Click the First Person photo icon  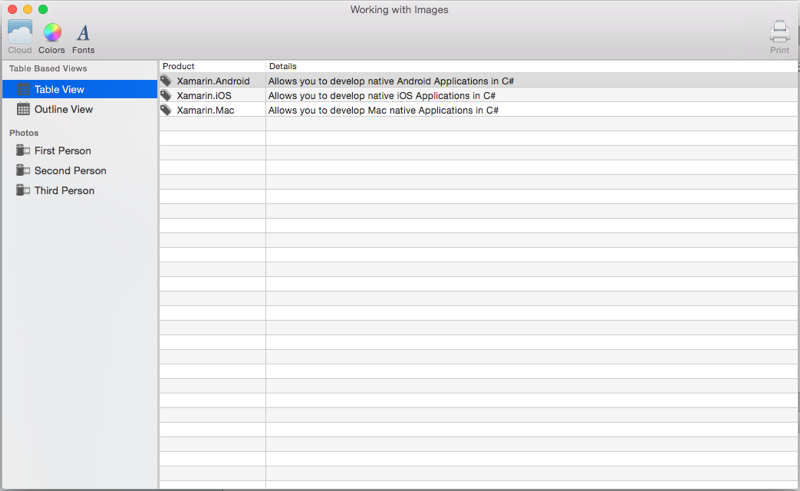(24, 151)
